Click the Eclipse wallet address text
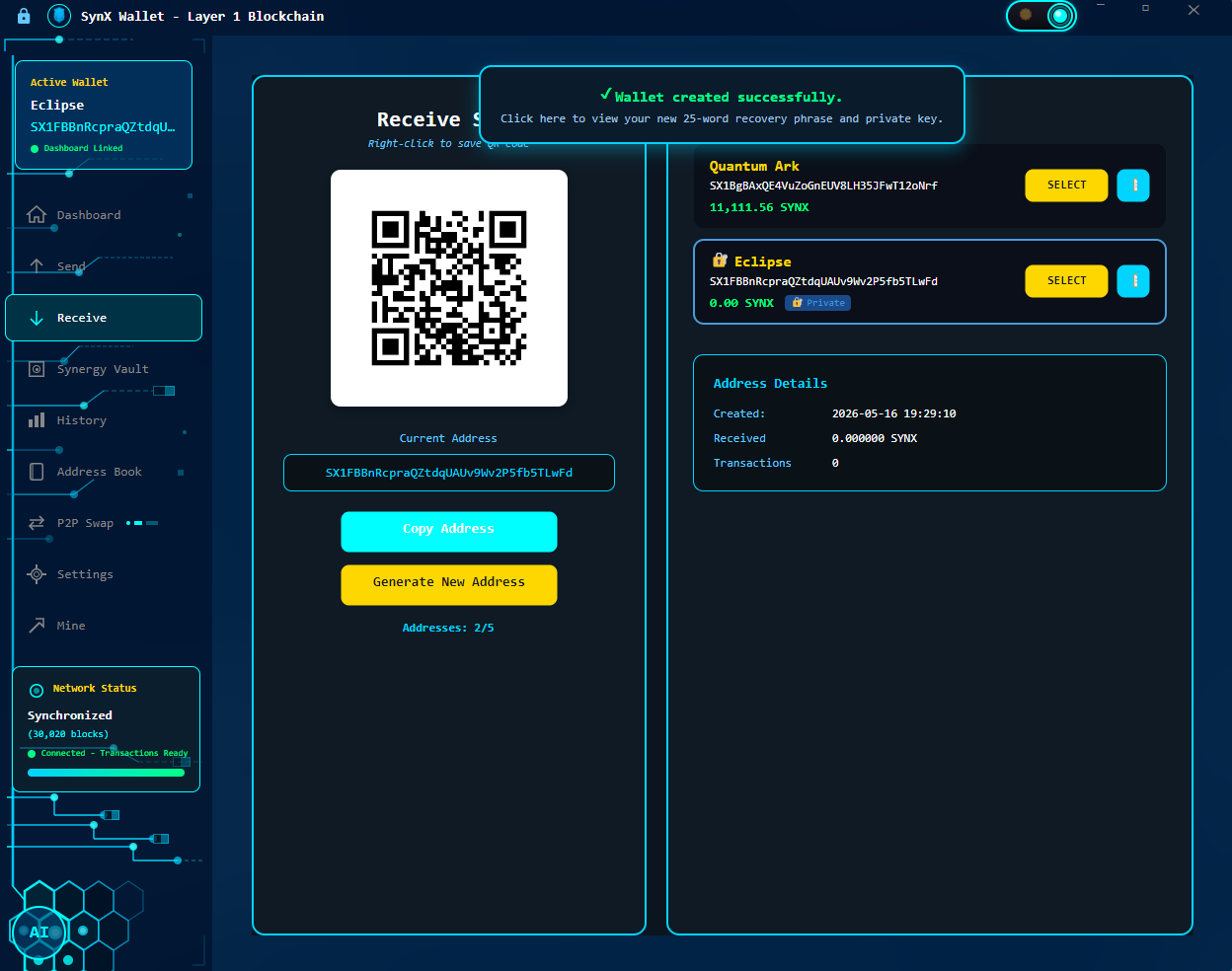Image resolution: width=1232 pixels, height=971 pixels. pyautogui.click(x=823, y=281)
